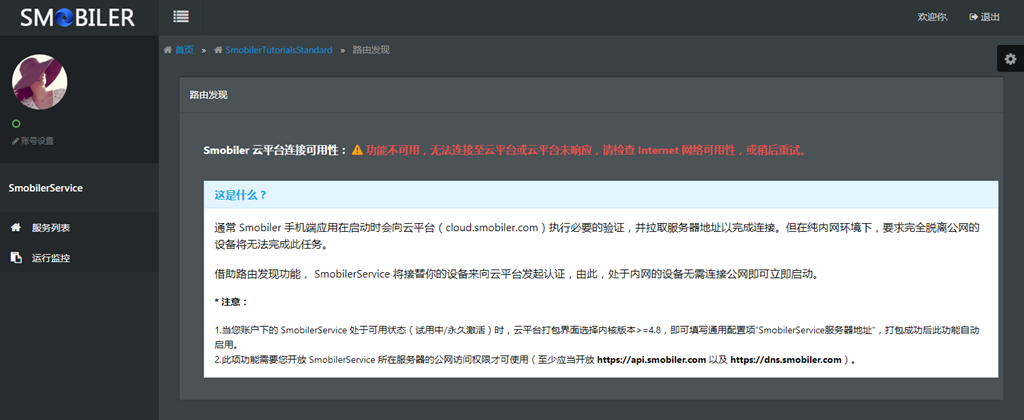This screenshot has width=1024, height=420.
Task: Click the home icon before SmobilerTutorialsStandard
Action: (218, 50)
